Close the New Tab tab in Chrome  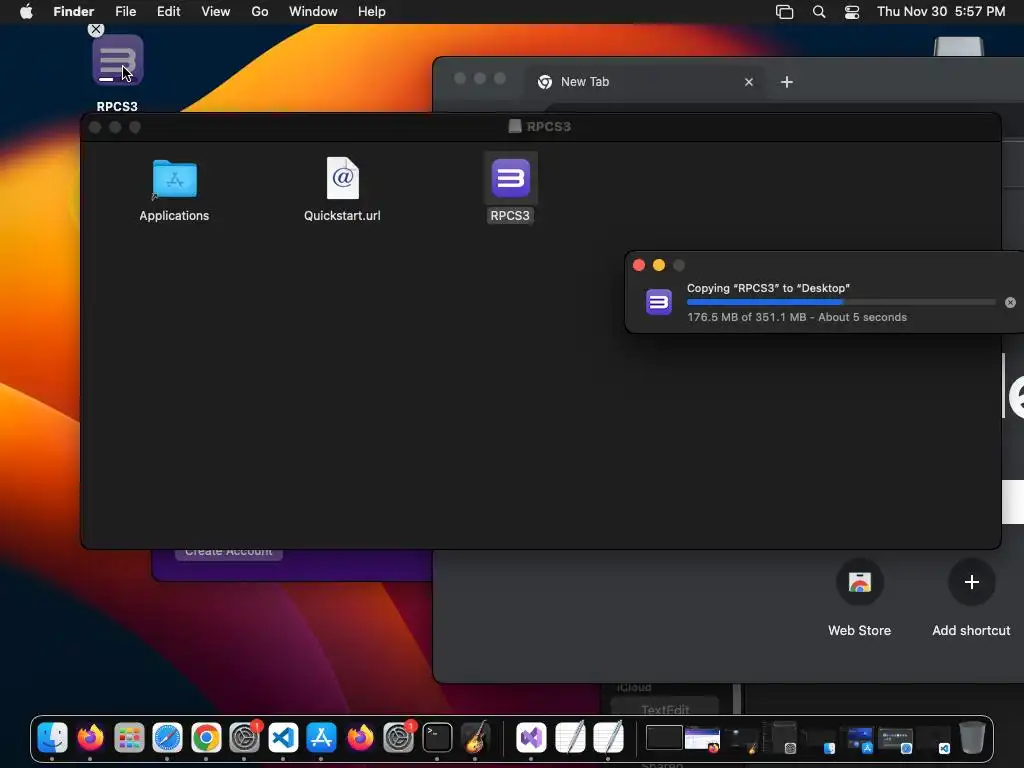click(x=749, y=82)
